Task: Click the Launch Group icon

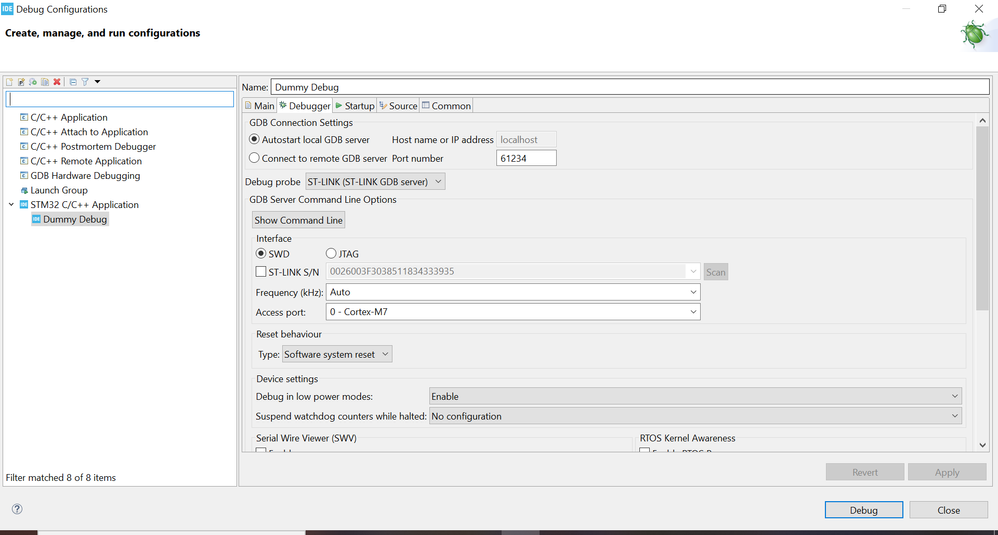Action: (x=24, y=191)
